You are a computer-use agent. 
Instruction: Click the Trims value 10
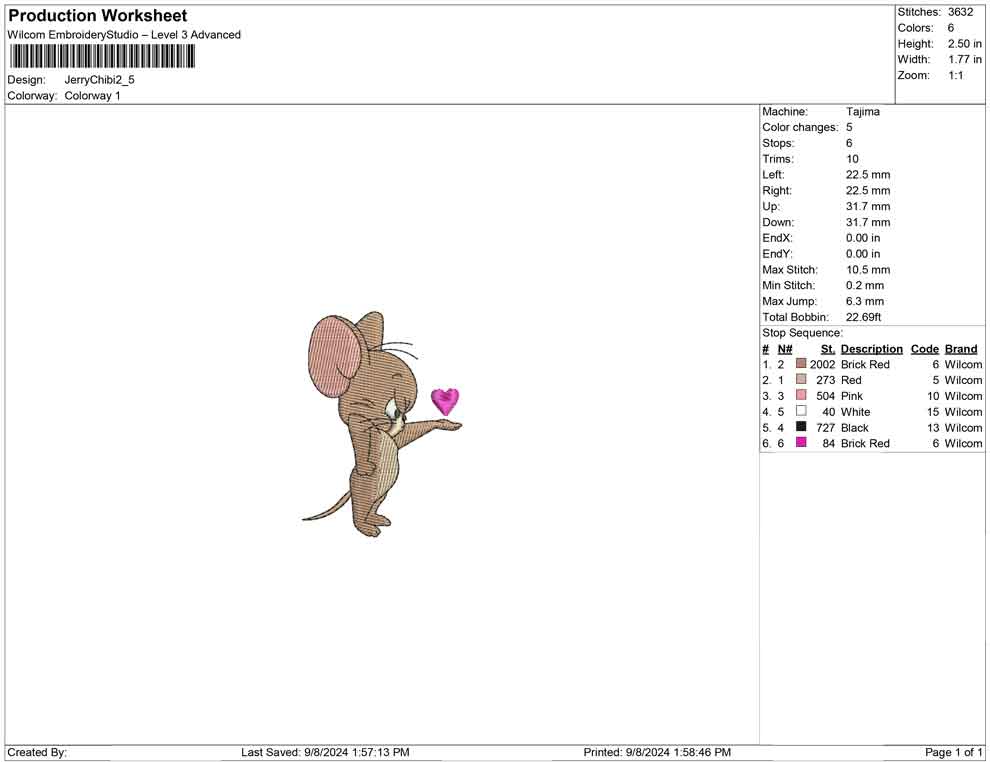pos(852,158)
